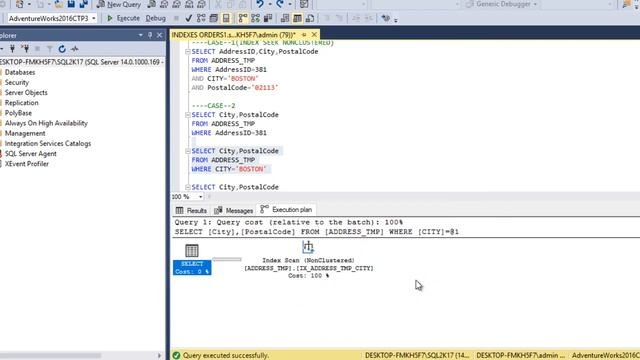Image resolution: width=640 pixels, height=360 pixels.
Task: Select the SELECT Cost 0% plan node
Action: 192,260
